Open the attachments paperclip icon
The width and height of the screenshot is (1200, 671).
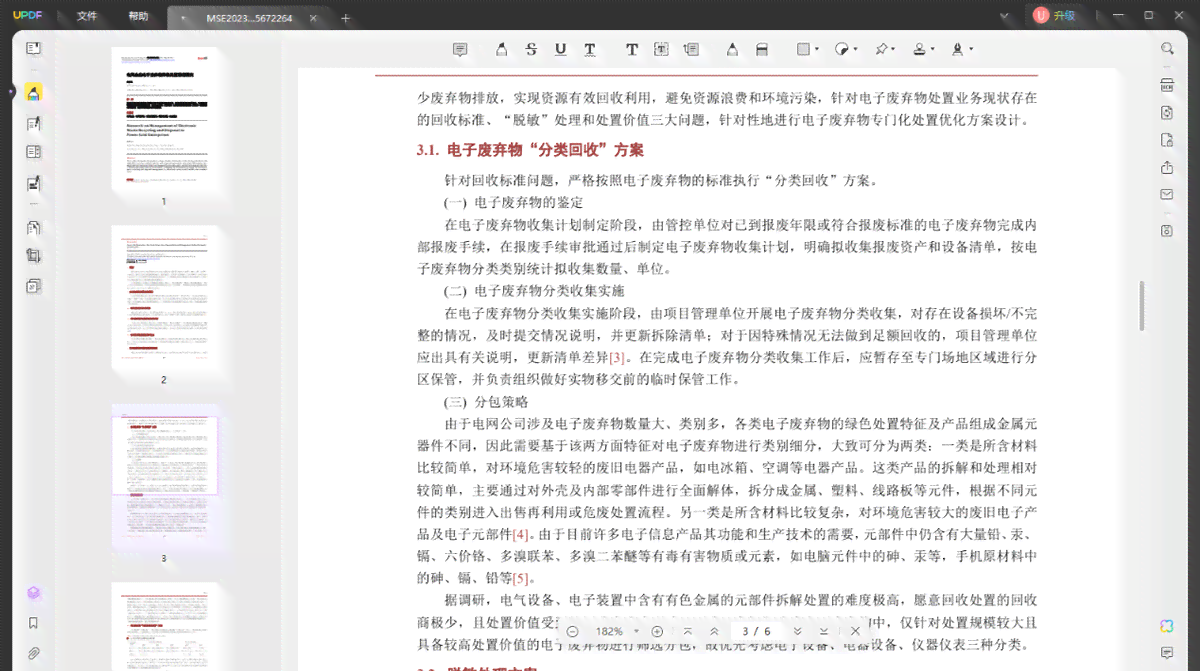point(33,654)
